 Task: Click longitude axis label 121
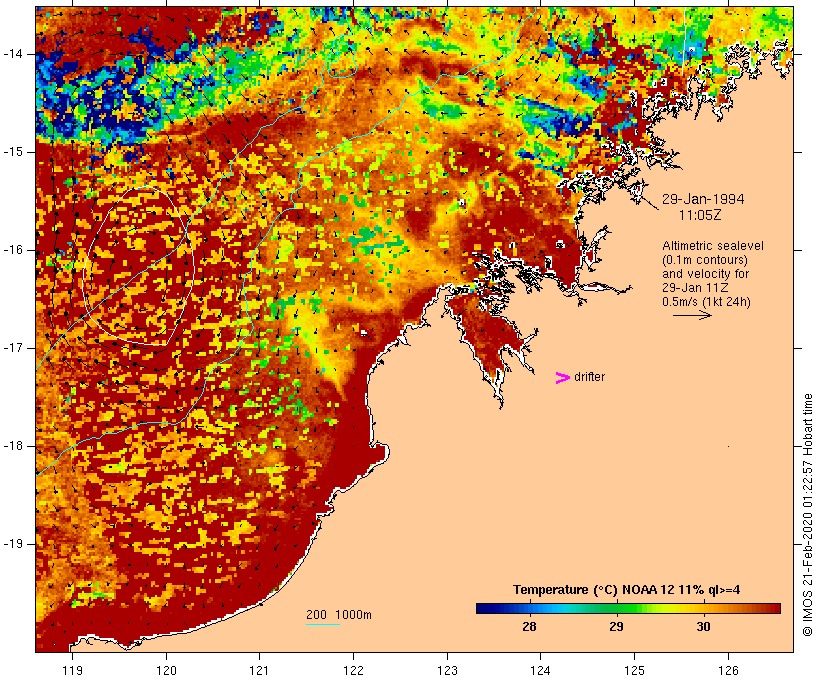260,670
